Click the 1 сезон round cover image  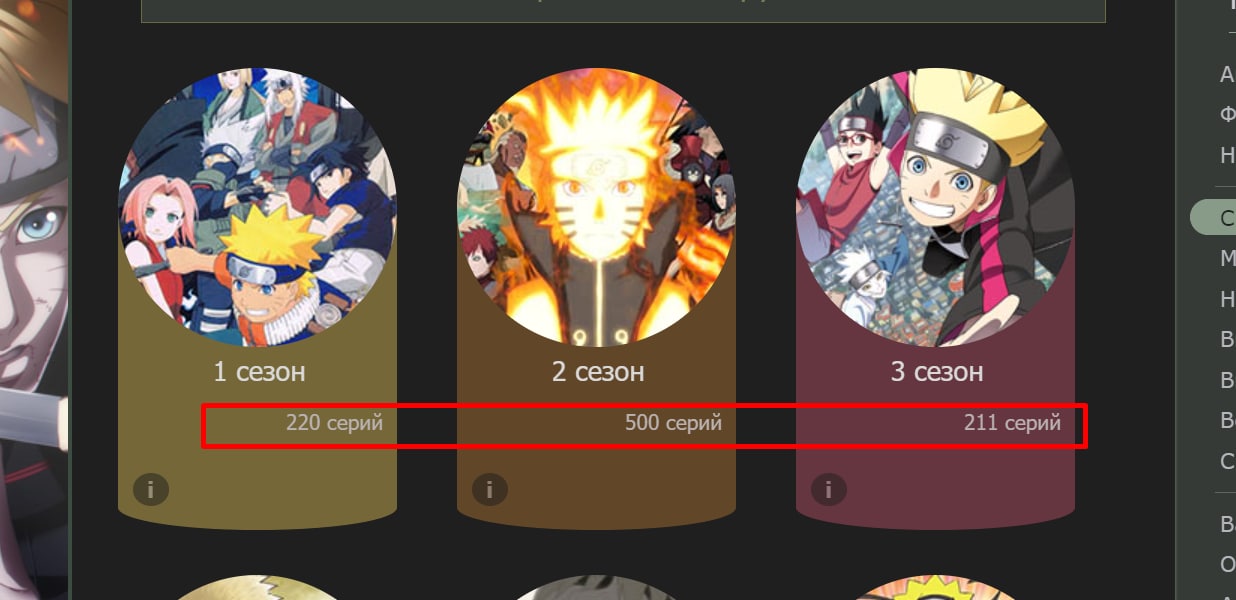coord(258,207)
